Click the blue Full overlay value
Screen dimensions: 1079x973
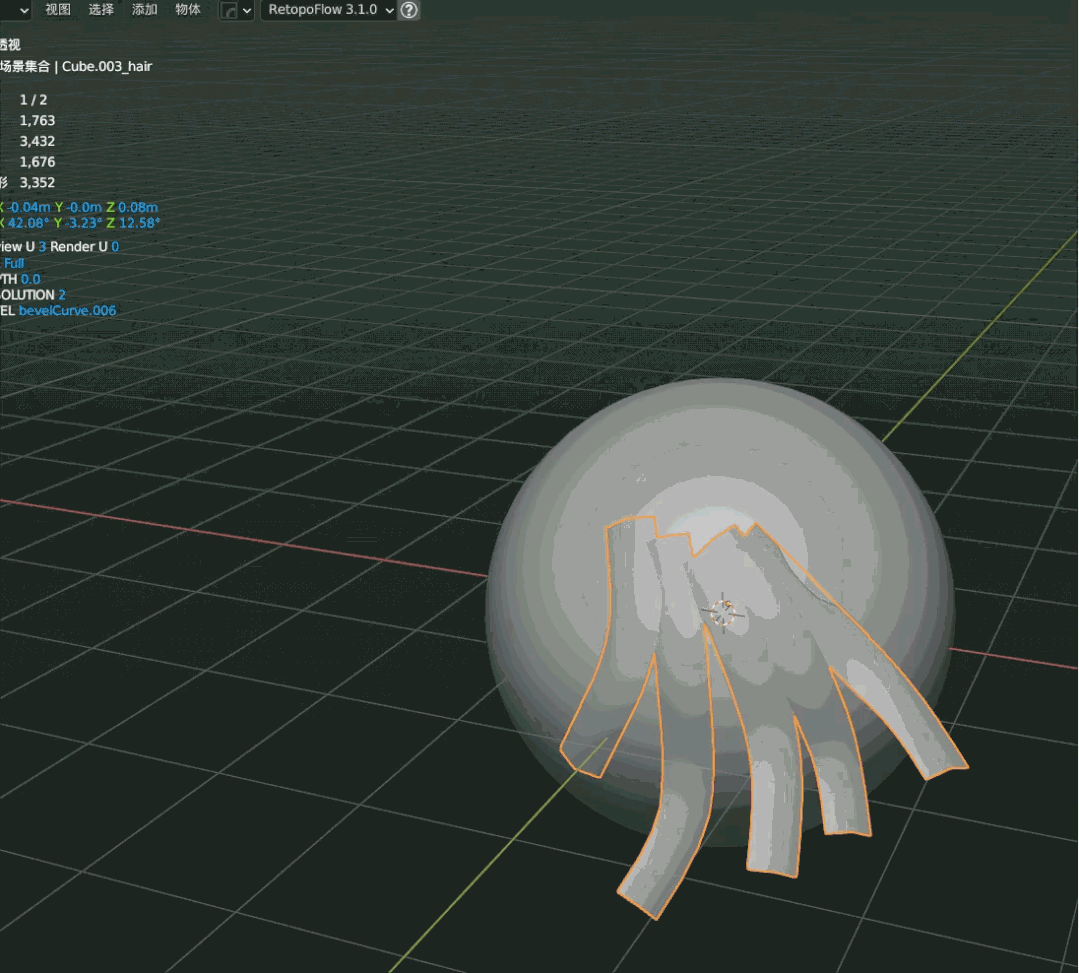(14, 263)
